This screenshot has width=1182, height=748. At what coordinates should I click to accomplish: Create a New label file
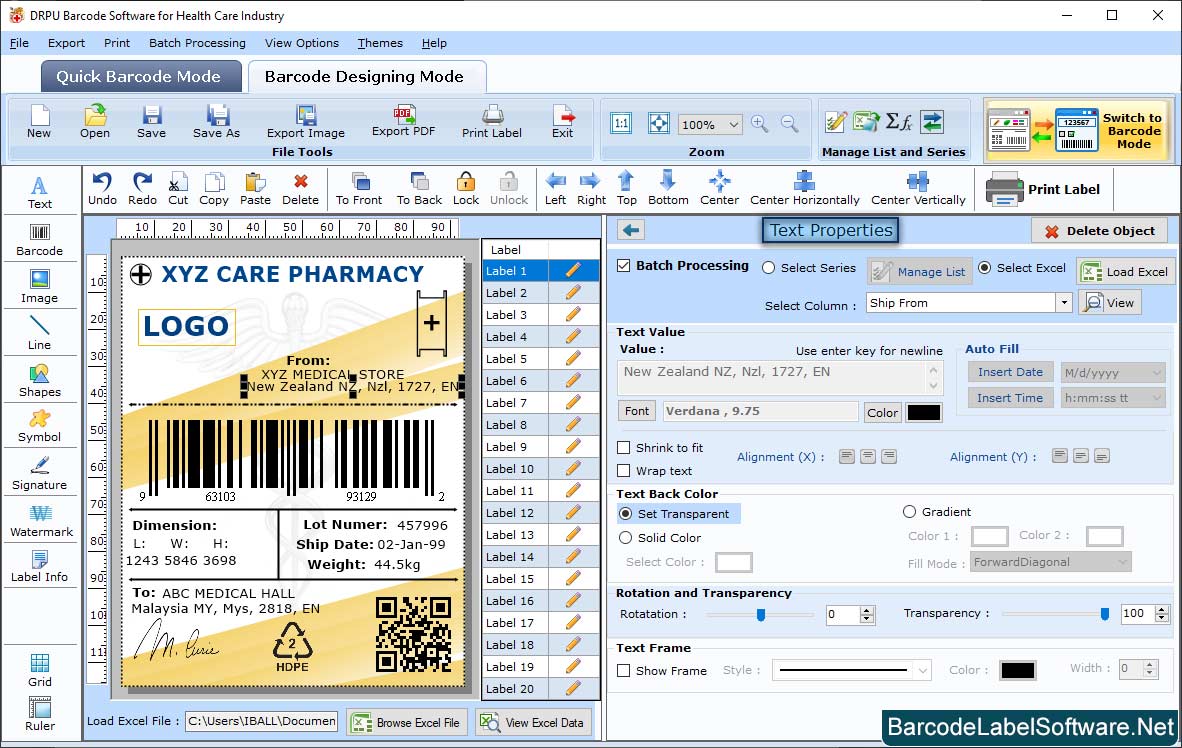pyautogui.click(x=39, y=121)
